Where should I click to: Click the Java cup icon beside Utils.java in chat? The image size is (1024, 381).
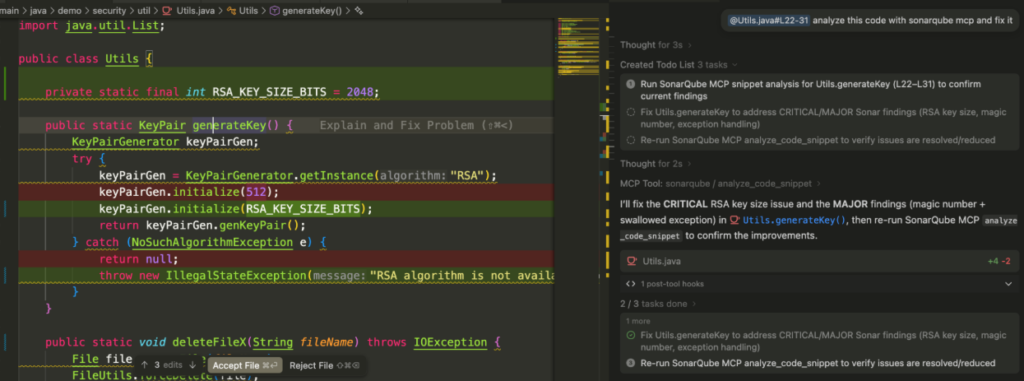(x=632, y=261)
